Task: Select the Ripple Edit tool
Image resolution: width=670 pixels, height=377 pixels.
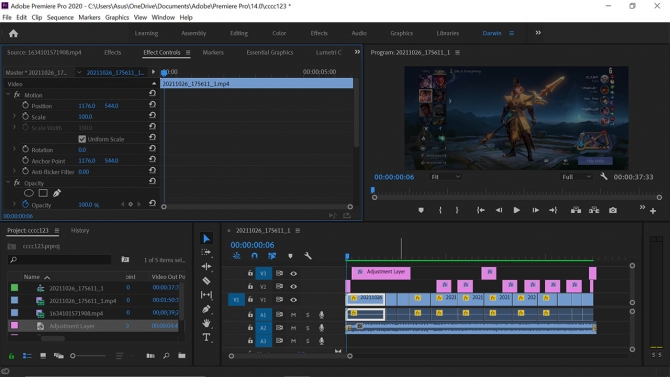Action: tap(206, 266)
